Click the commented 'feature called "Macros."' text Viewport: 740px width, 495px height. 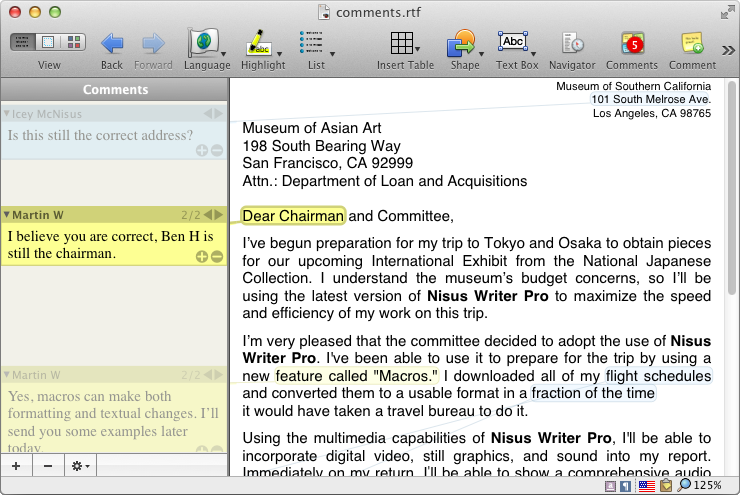pyautogui.click(x=357, y=376)
